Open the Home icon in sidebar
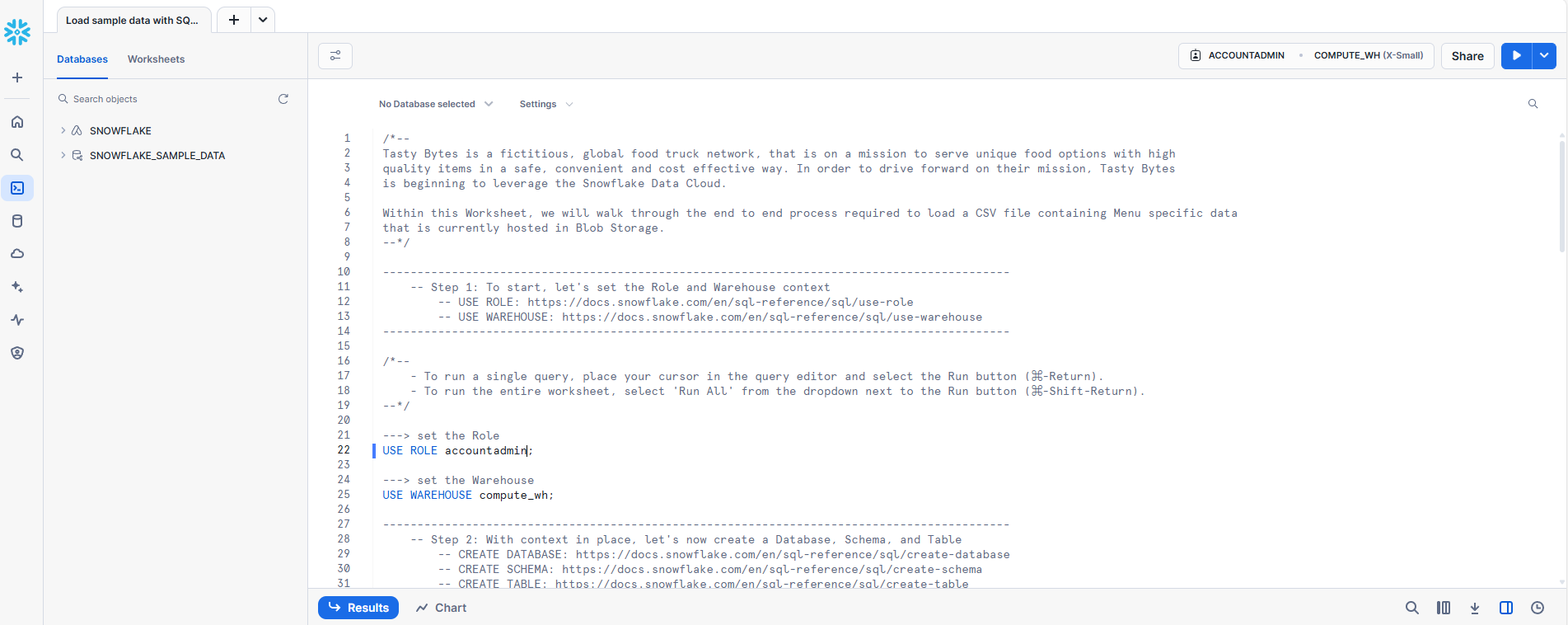 17,122
